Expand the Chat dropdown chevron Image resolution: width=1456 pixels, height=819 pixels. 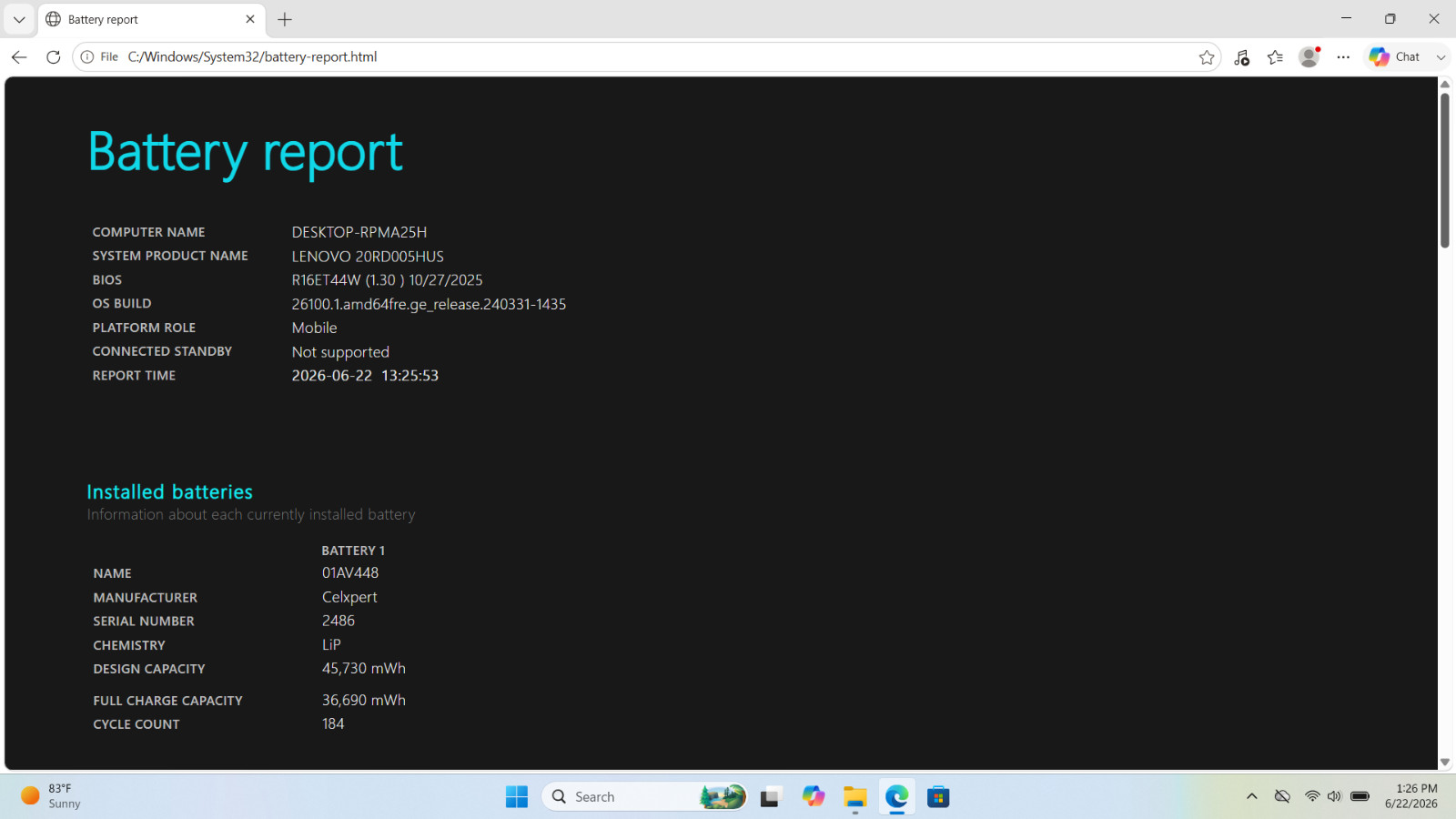point(1441,57)
